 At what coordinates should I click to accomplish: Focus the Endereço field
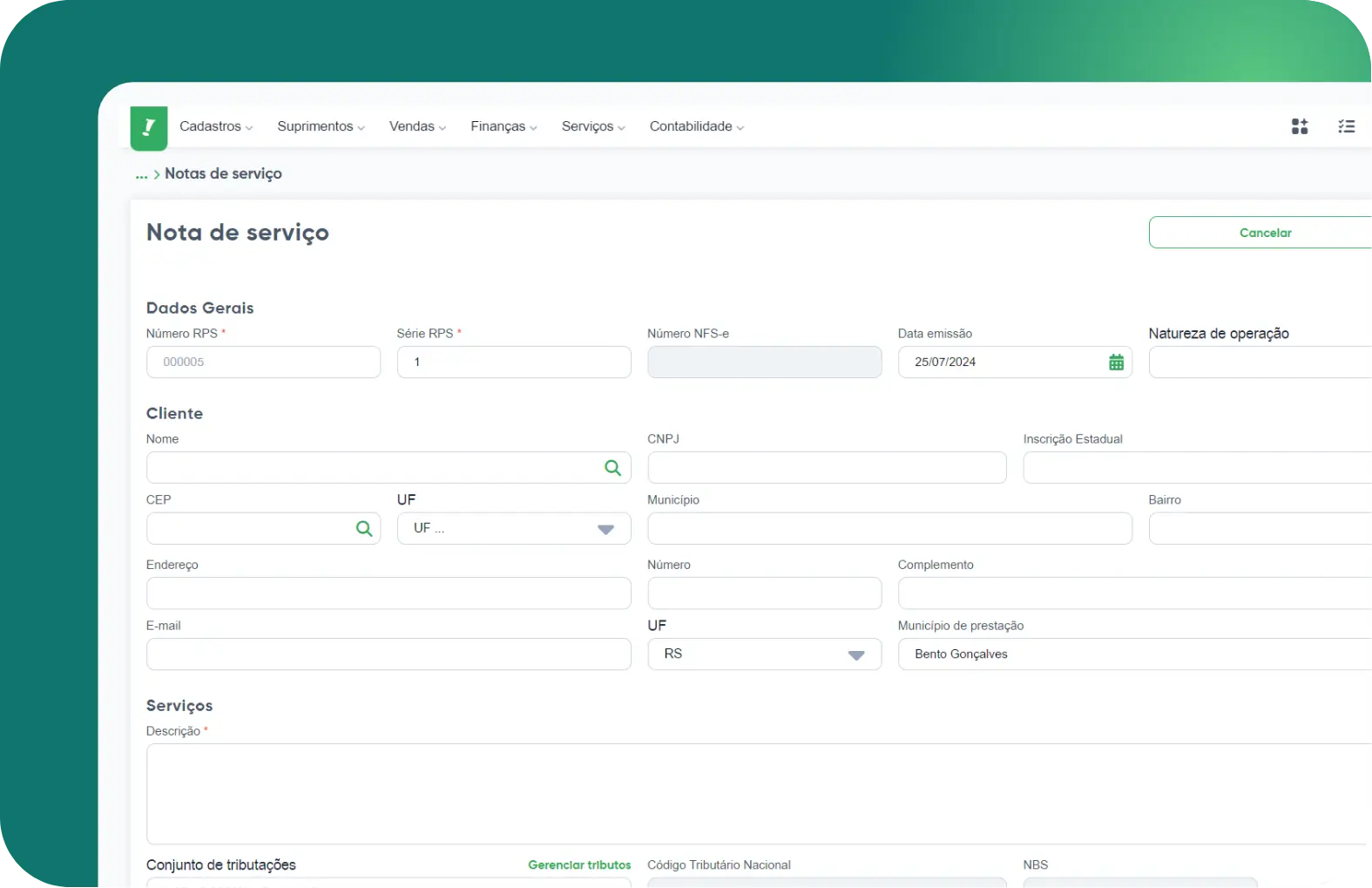tap(389, 593)
